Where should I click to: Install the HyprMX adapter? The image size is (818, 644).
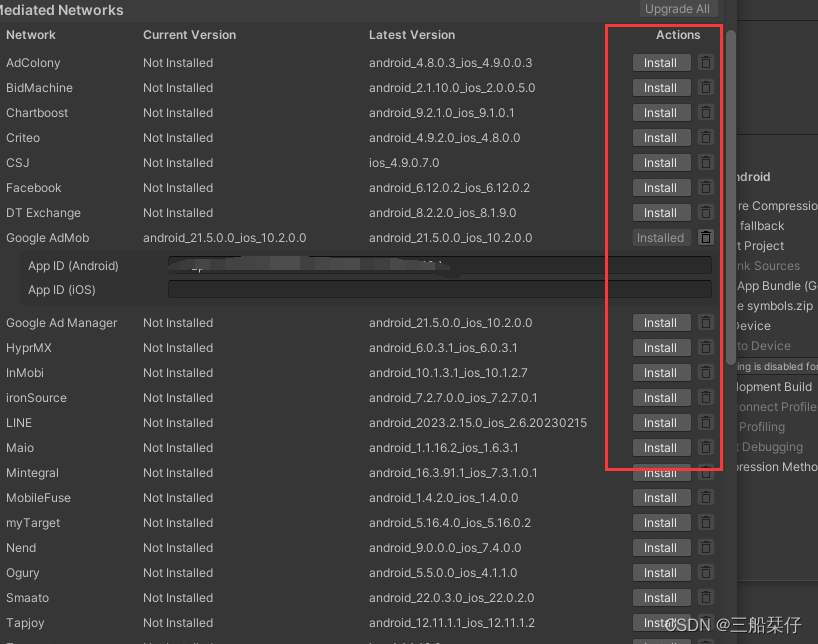point(661,348)
